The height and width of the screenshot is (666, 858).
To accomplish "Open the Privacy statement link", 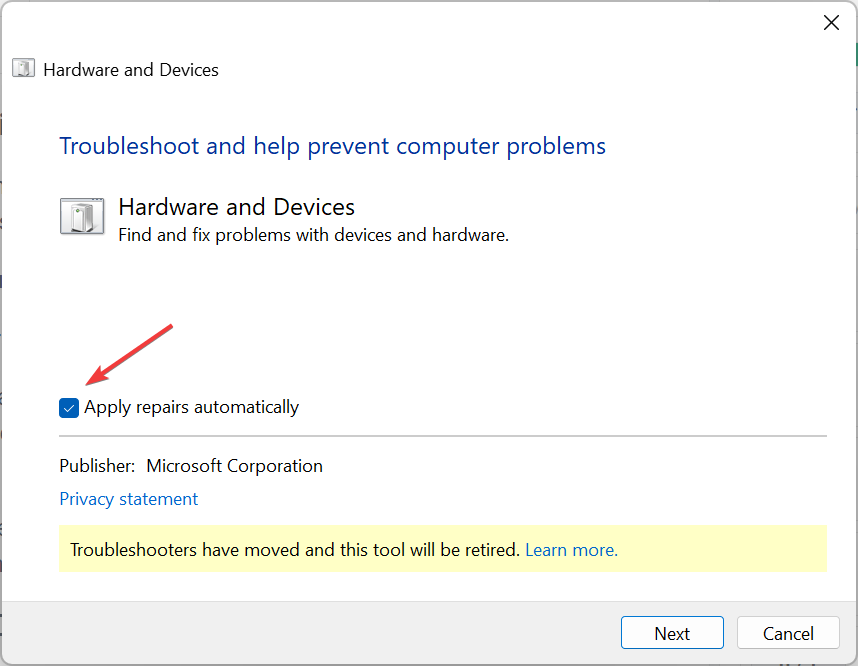I will click(x=128, y=498).
